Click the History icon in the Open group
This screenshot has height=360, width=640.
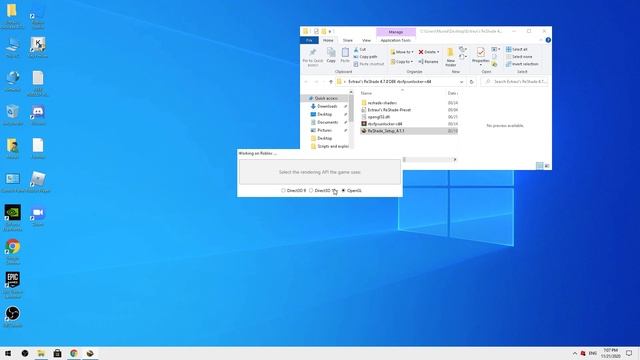click(x=494, y=64)
